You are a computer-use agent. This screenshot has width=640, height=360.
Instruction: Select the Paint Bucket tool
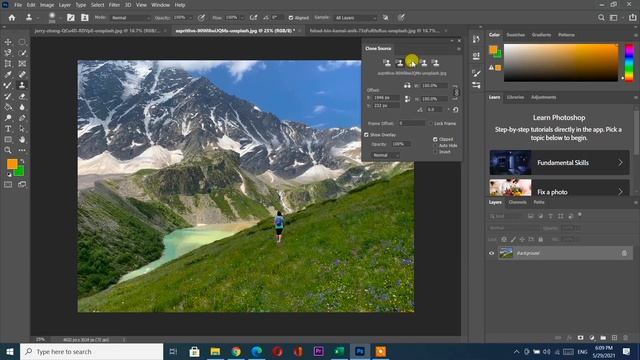8,107
